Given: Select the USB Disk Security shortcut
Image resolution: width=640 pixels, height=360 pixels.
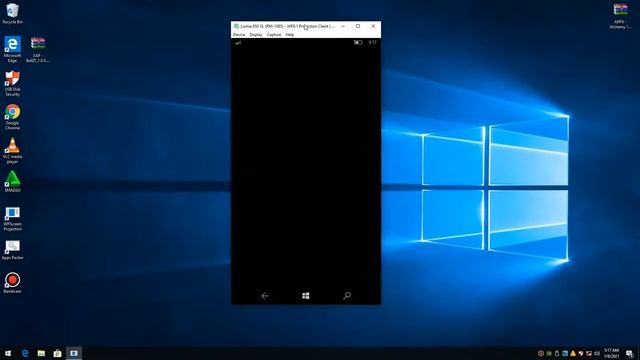Looking at the screenshot, I should tap(12, 83).
